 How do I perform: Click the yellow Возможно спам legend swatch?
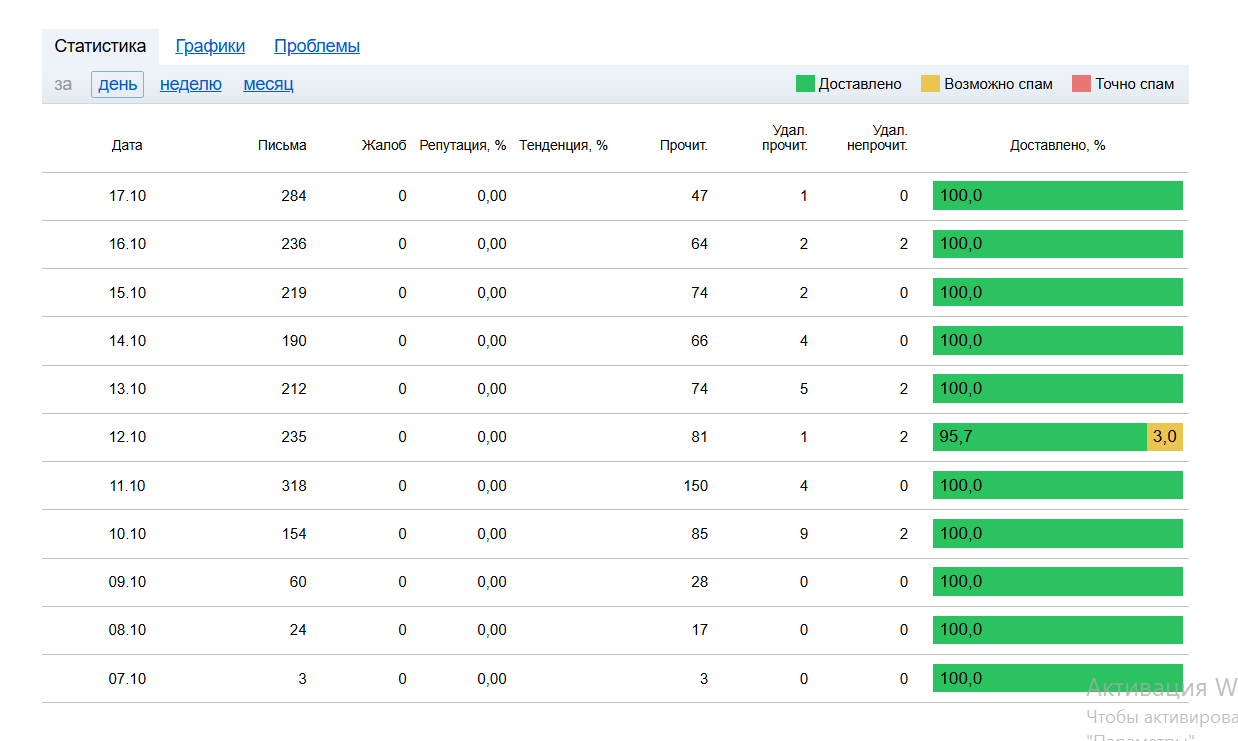point(930,84)
